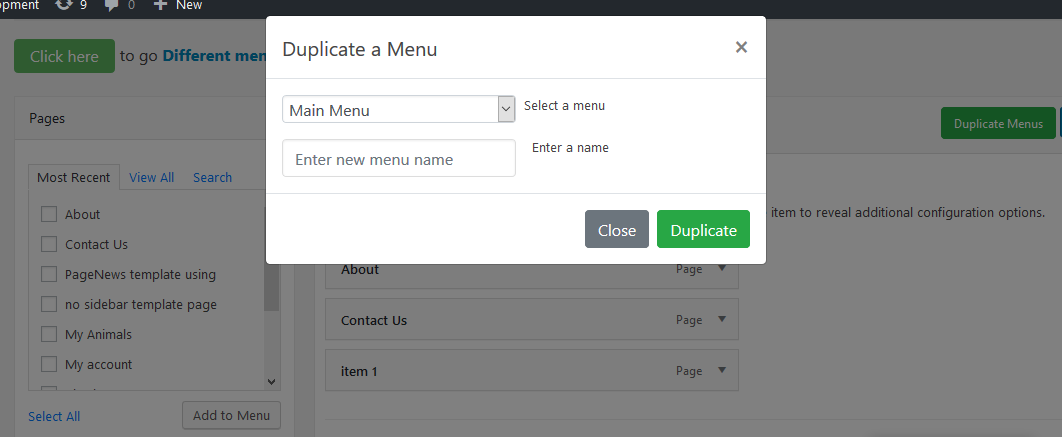The height and width of the screenshot is (437, 1062).
Task: Expand the item 1 menu item arrow
Action: pyautogui.click(x=722, y=370)
